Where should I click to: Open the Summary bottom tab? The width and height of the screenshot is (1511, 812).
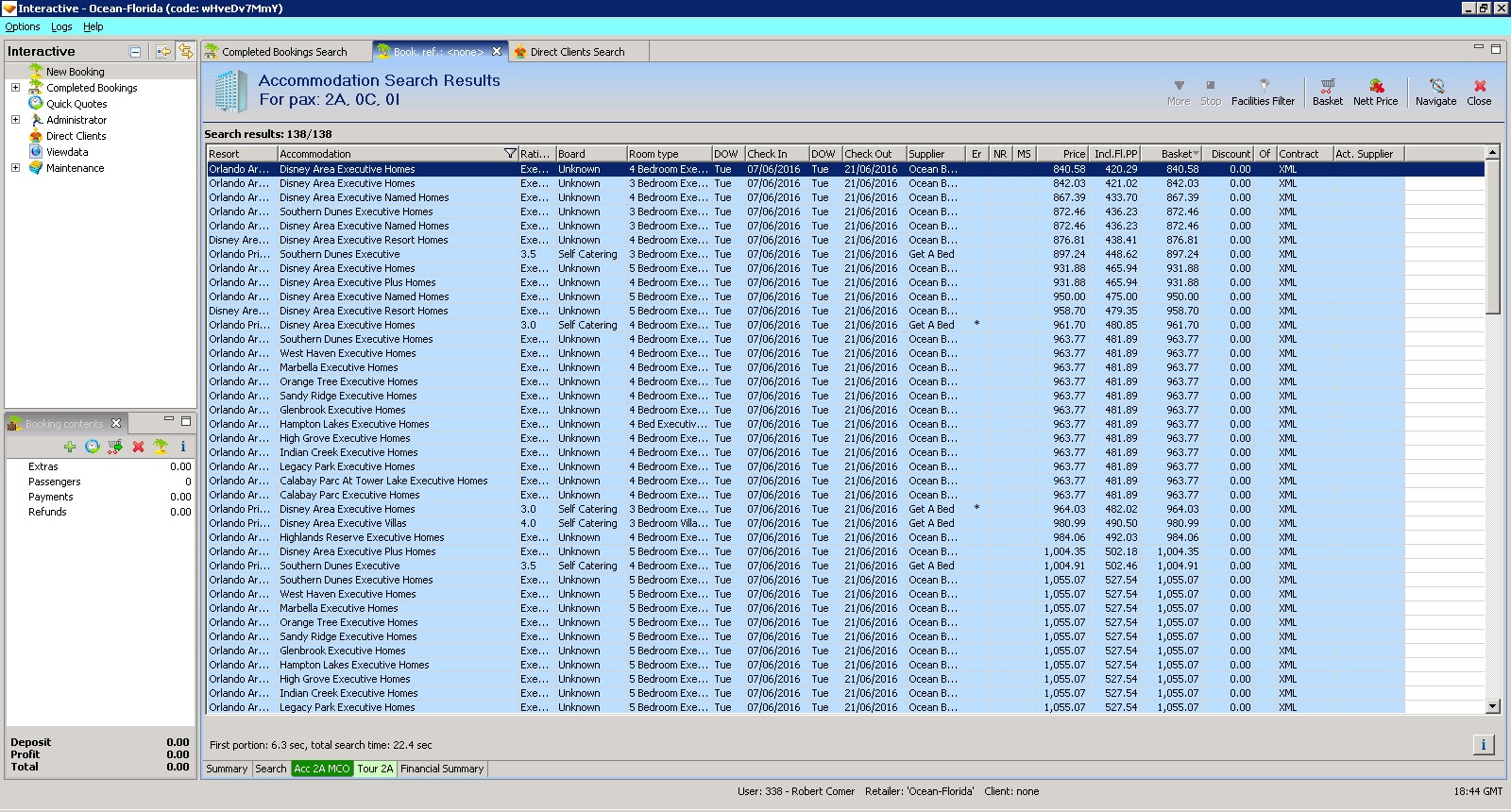[227, 769]
